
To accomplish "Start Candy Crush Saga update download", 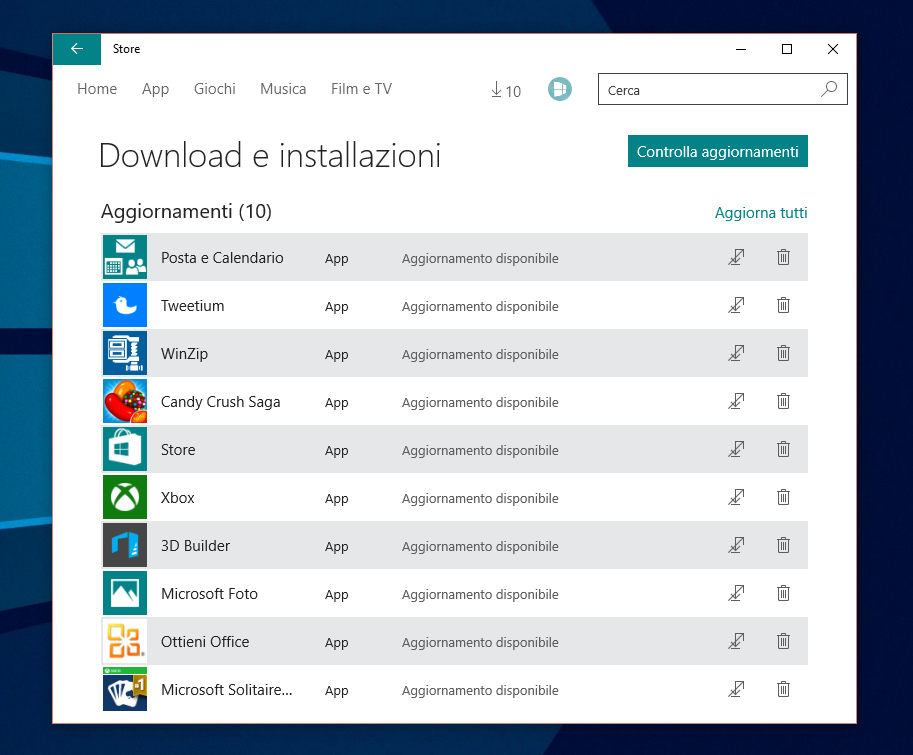I will (737, 401).
